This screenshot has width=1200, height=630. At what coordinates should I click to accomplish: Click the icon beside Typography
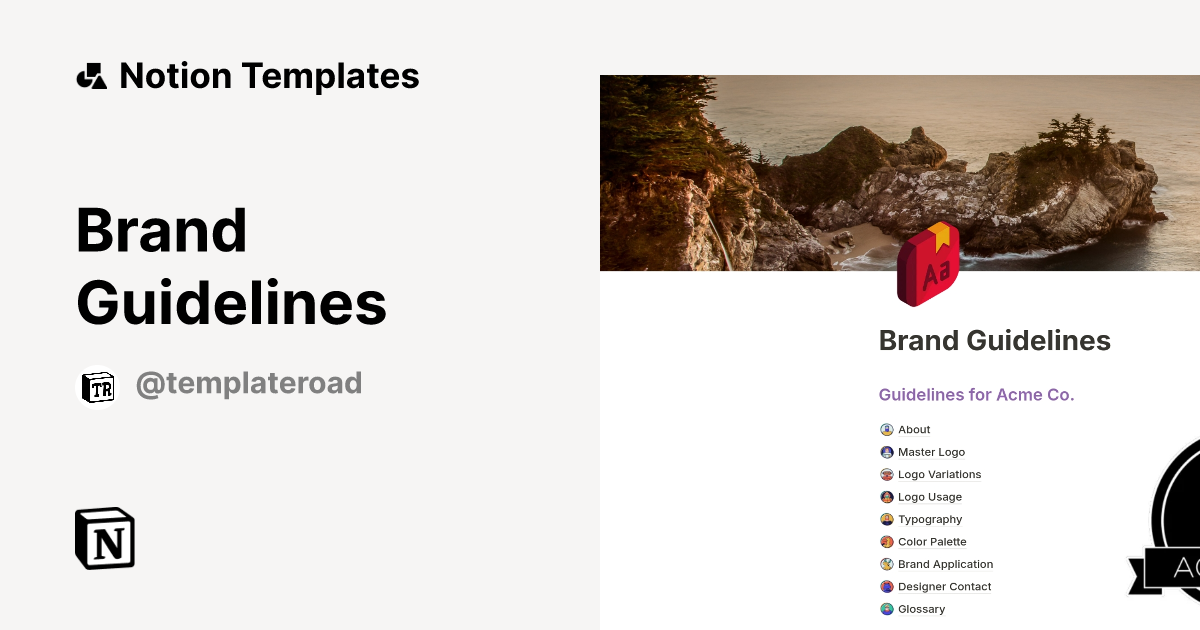(886, 520)
